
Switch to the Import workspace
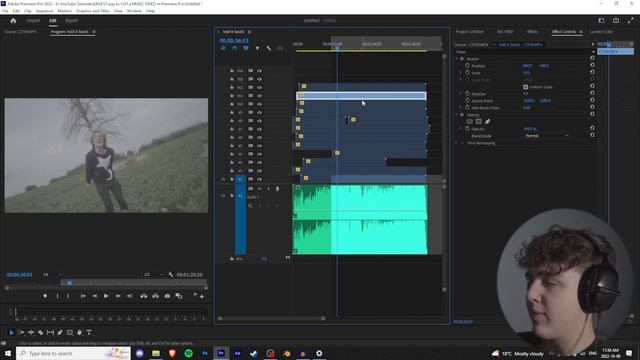(x=33, y=20)
